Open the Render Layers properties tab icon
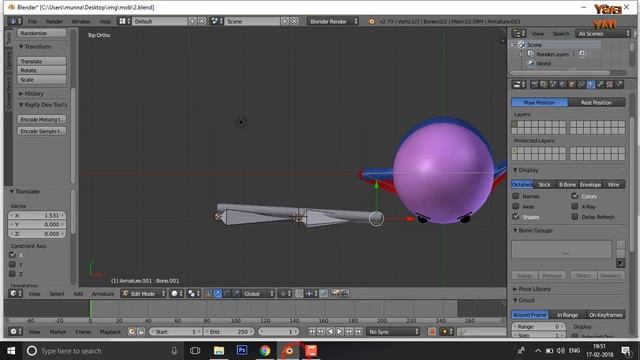The width and height of the screenshot is (640, 360). [x=544, y=84]
